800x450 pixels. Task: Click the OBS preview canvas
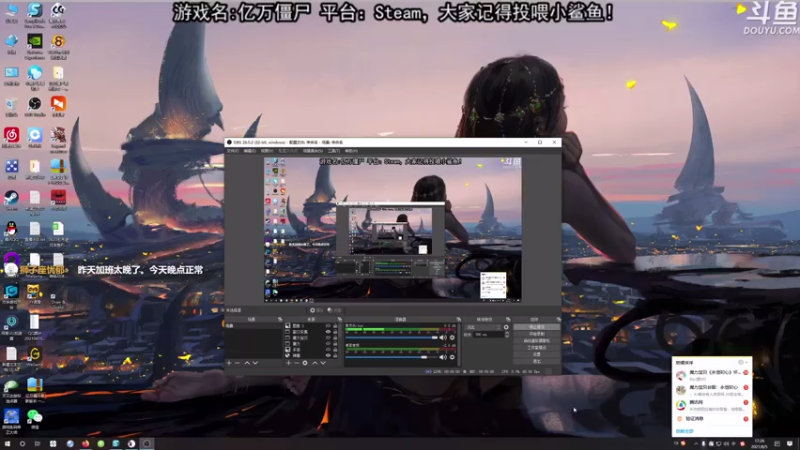pos(392,229)
